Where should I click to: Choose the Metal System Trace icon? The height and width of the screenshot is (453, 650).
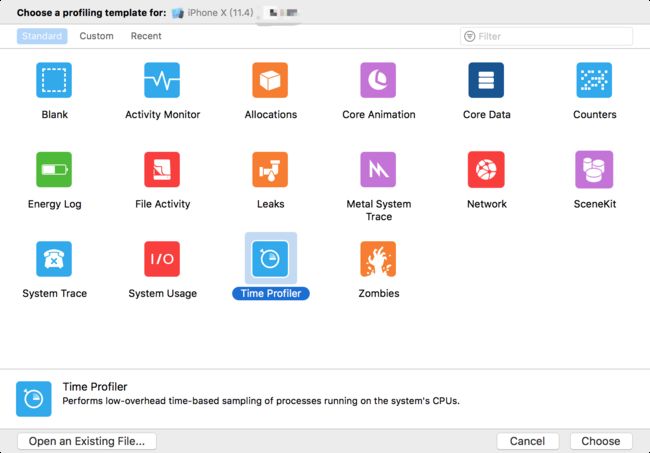coord(378,170)
